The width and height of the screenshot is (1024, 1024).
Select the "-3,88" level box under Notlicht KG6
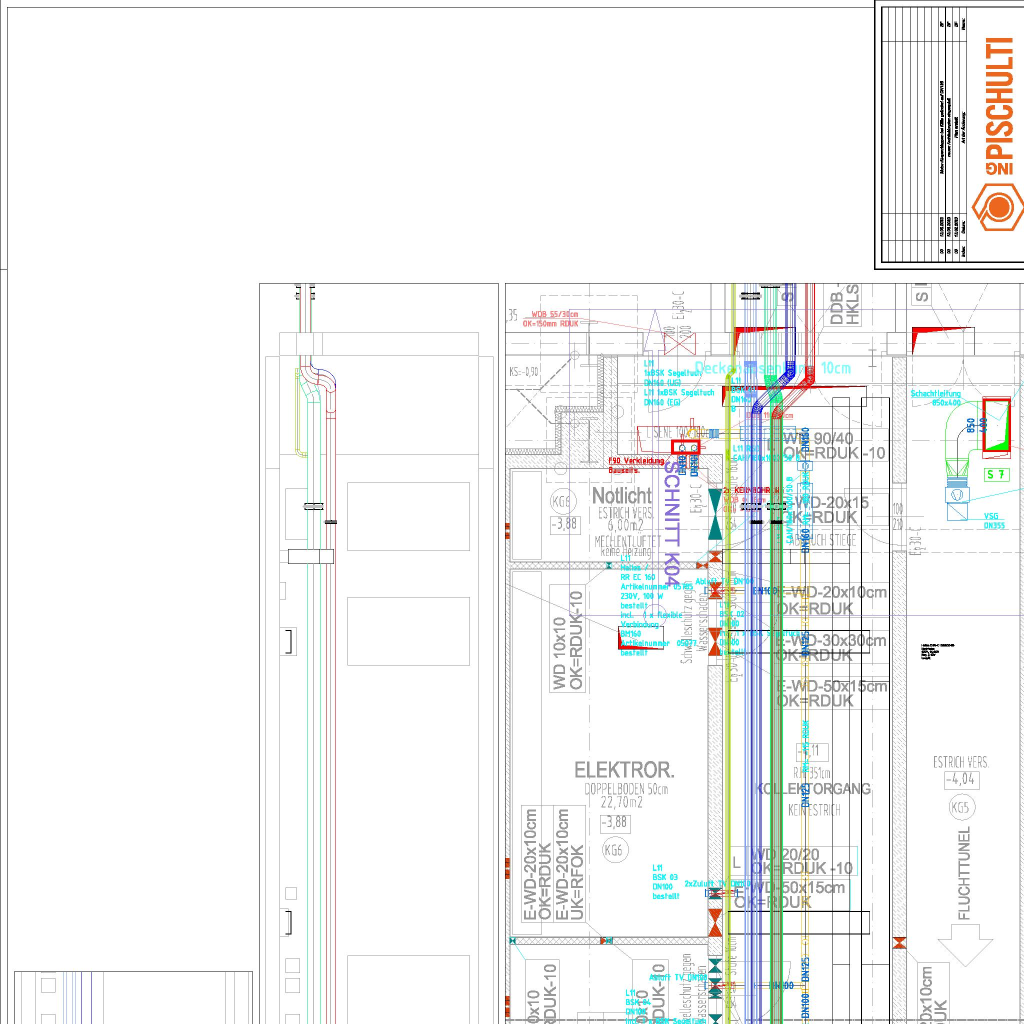564,524
